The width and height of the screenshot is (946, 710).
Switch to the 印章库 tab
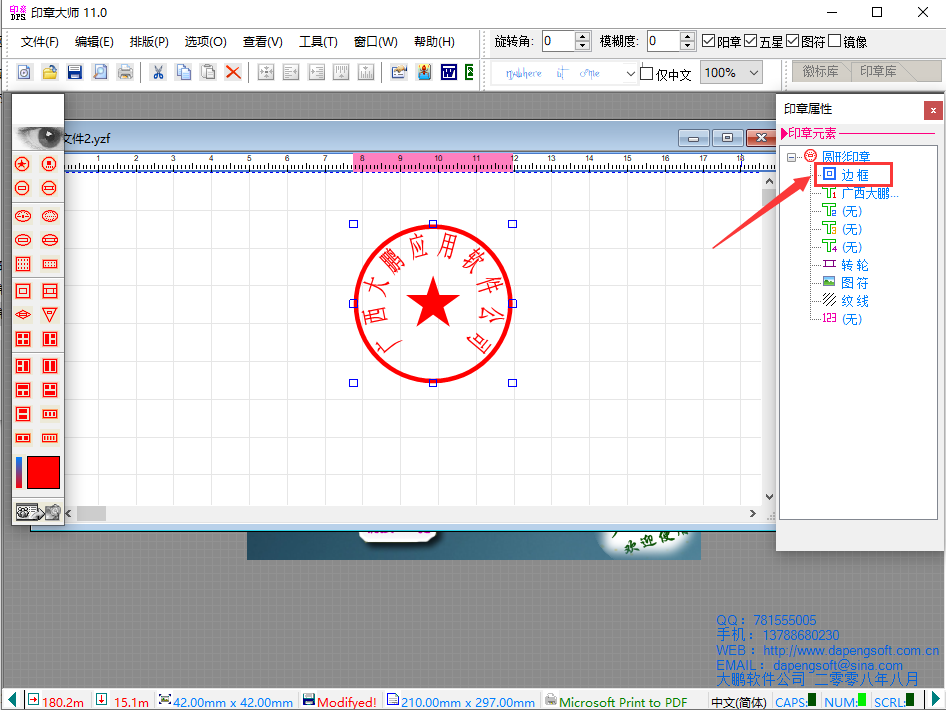pos(878,72)
